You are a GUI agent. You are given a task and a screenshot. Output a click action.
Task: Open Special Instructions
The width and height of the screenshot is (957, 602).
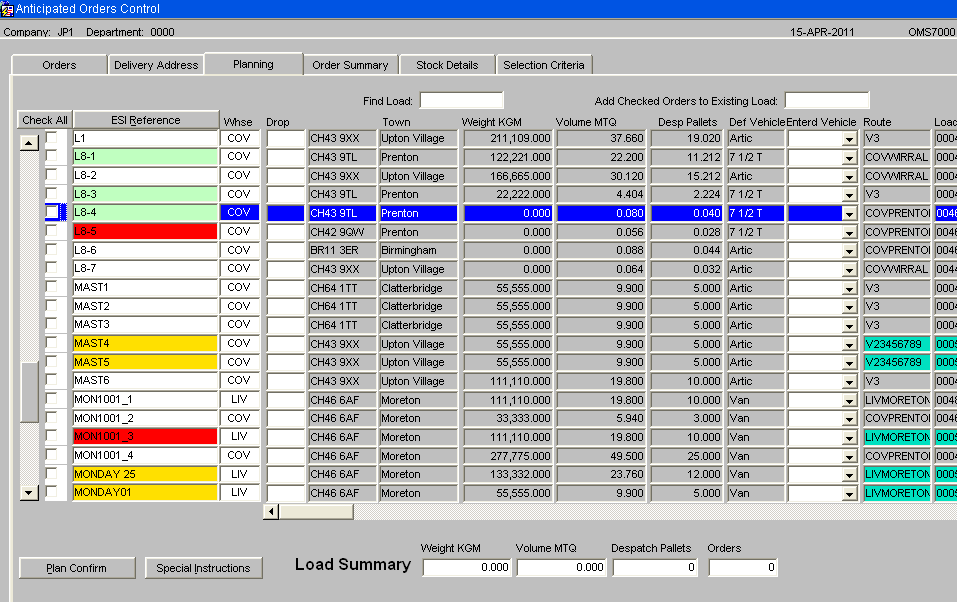[x=203, y=568]
